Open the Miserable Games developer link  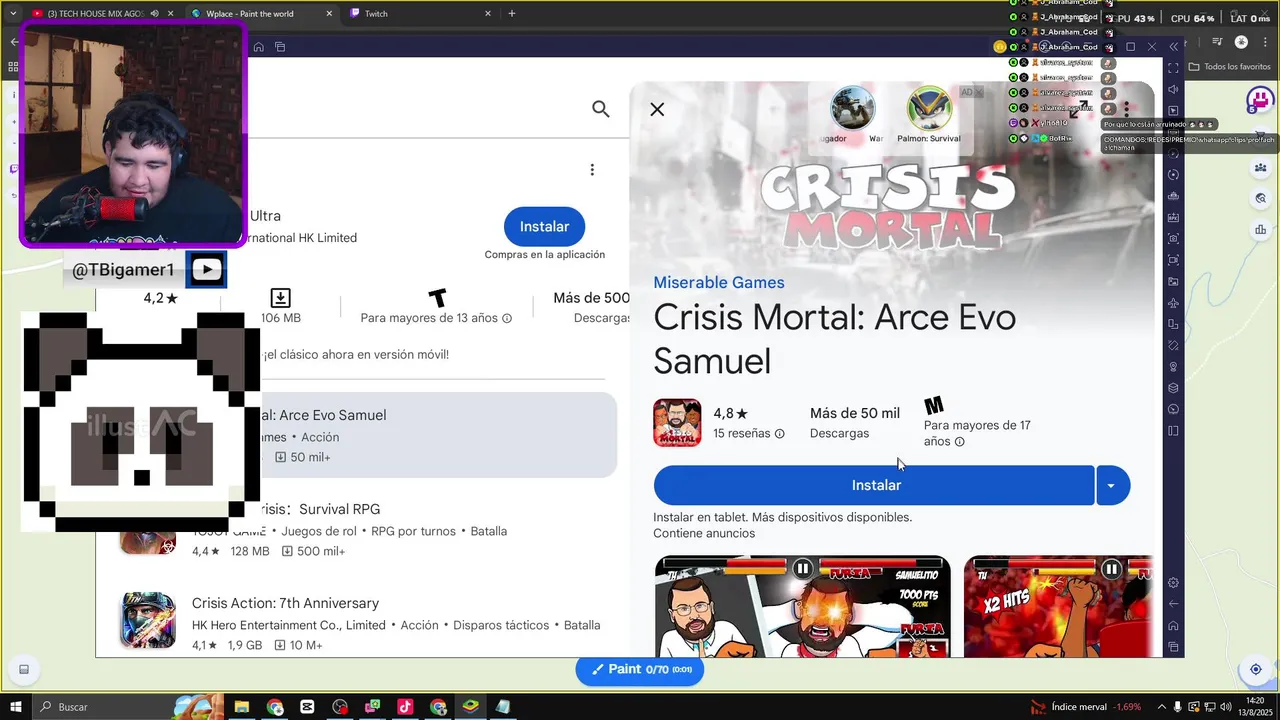(x=719, y=283)
